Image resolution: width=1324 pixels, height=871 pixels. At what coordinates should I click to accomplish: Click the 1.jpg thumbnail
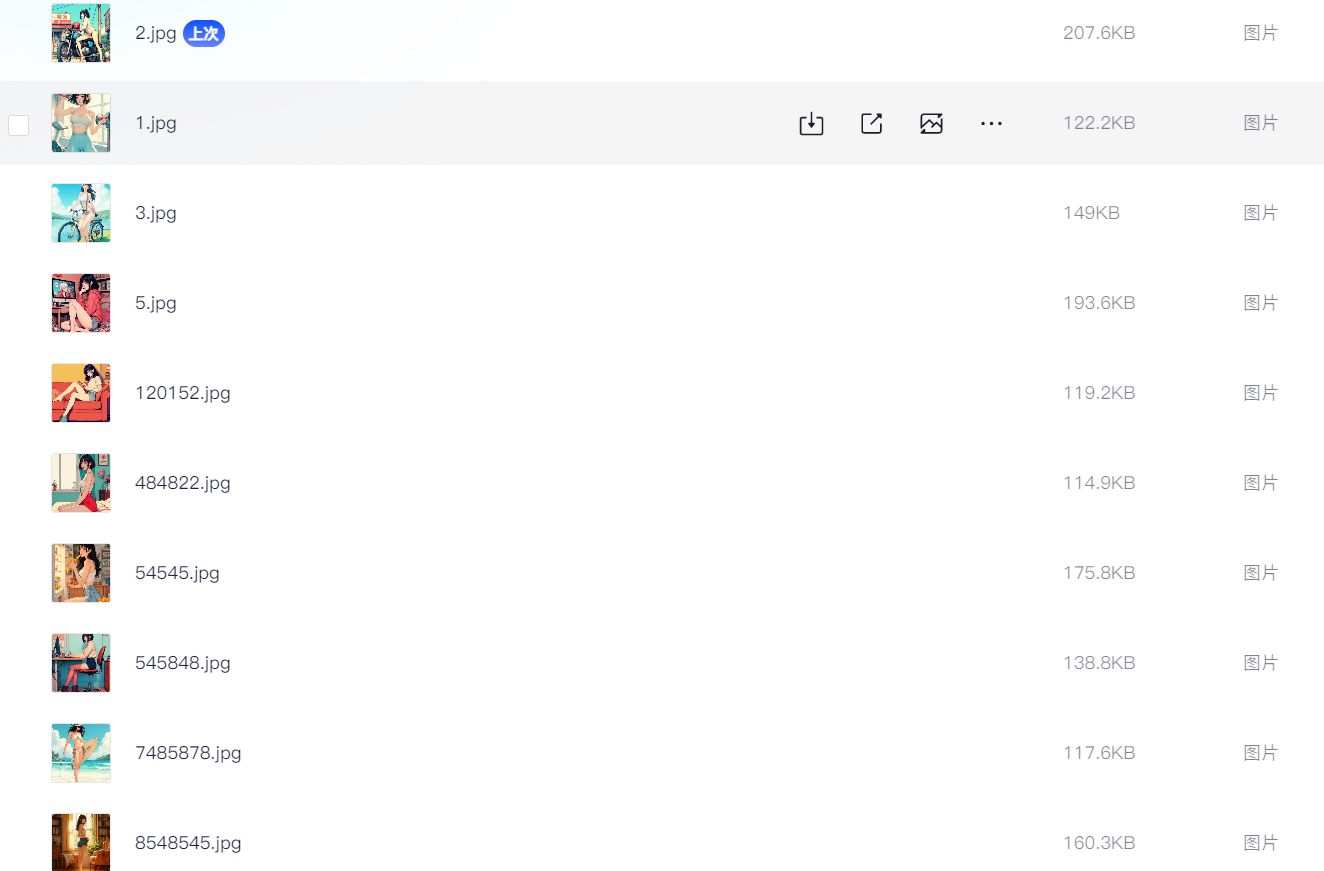pyautogui.click(x=81, y=123)
